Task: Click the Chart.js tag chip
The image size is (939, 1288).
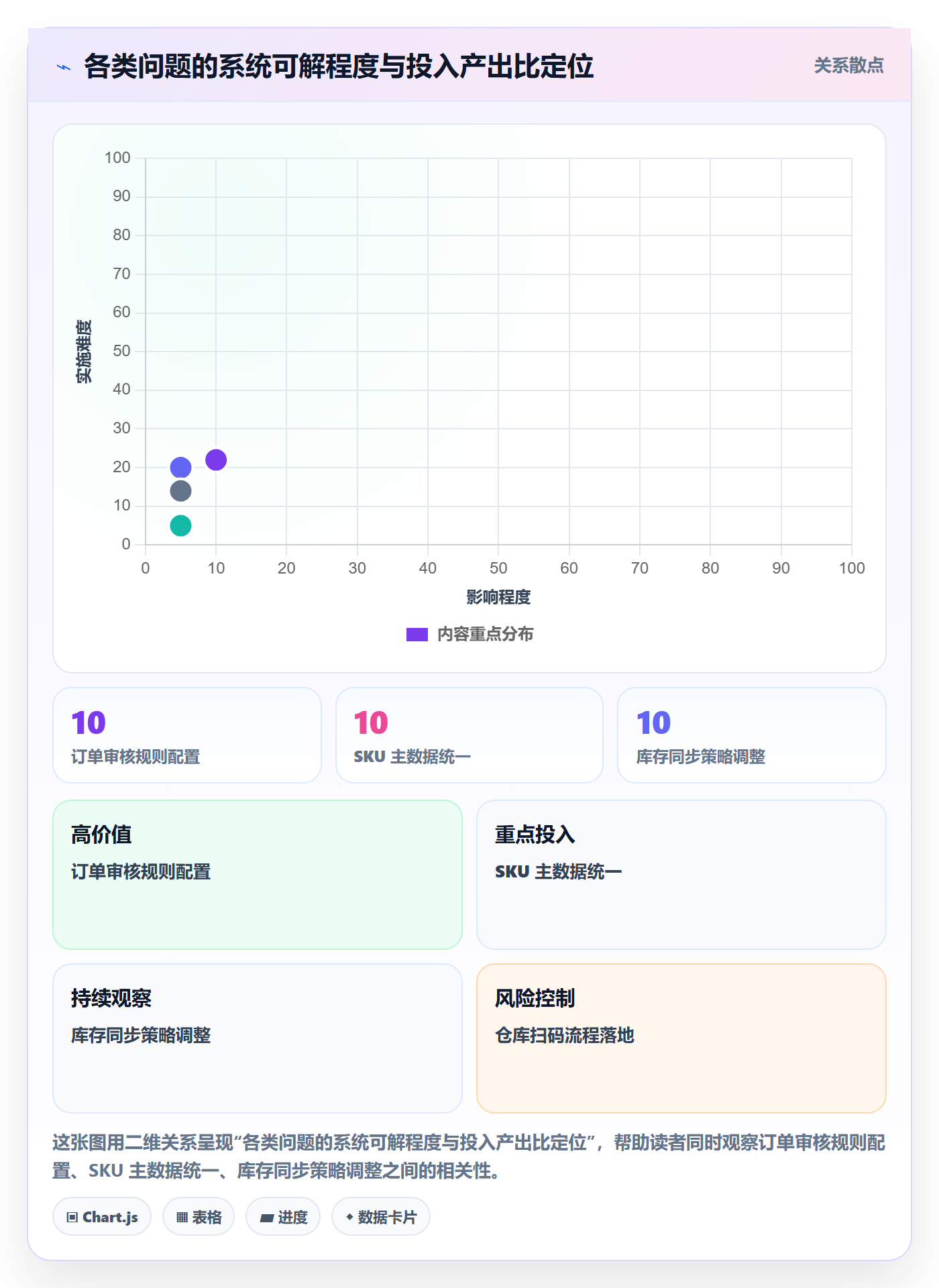Action: (102, 1217)
